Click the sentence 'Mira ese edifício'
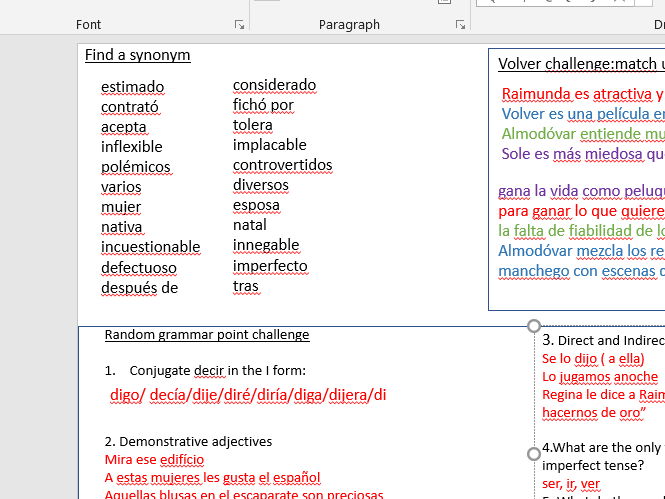Screen dimensions: 665x499 tap(154, 460)
